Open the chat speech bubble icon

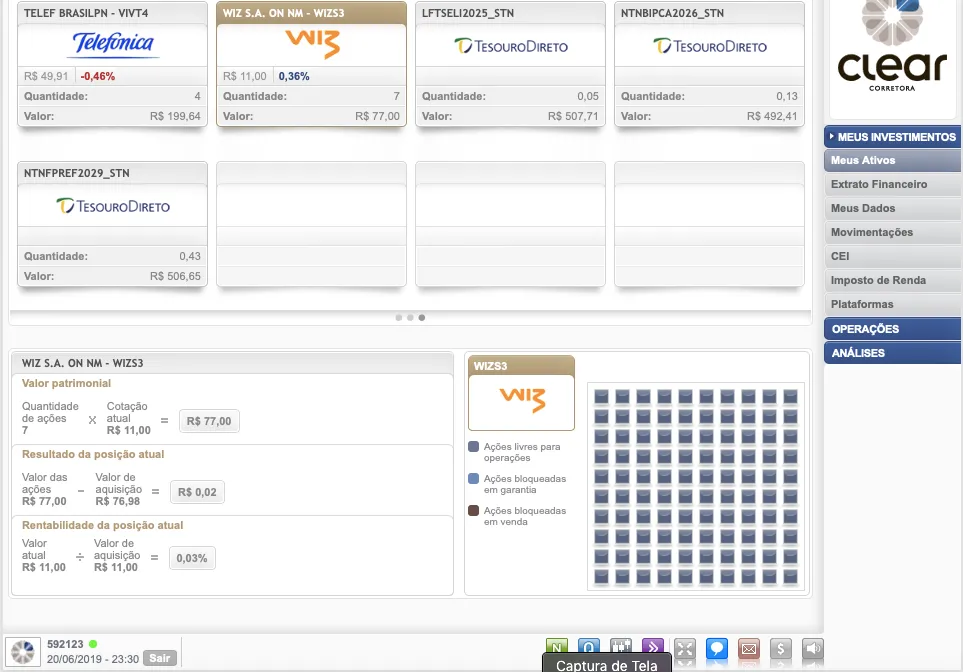tap(716, 648)
